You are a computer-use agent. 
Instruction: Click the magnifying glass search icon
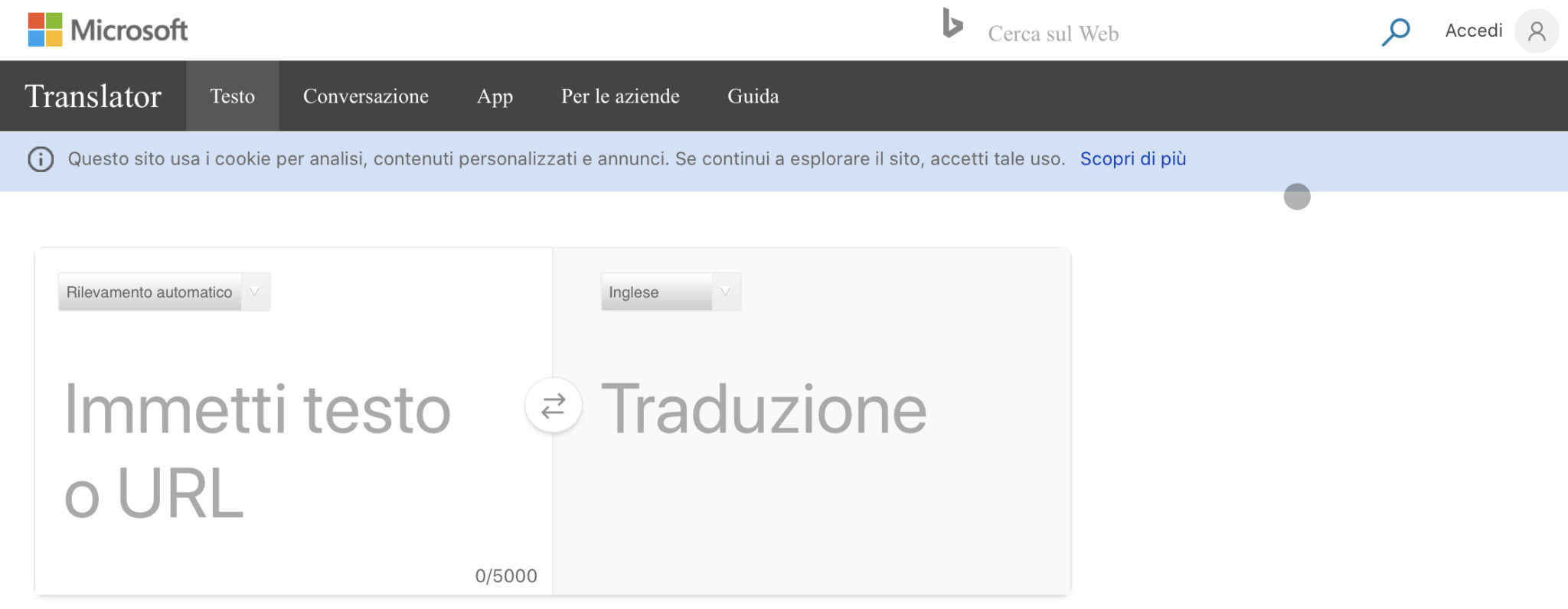[x=1396, y=32]
